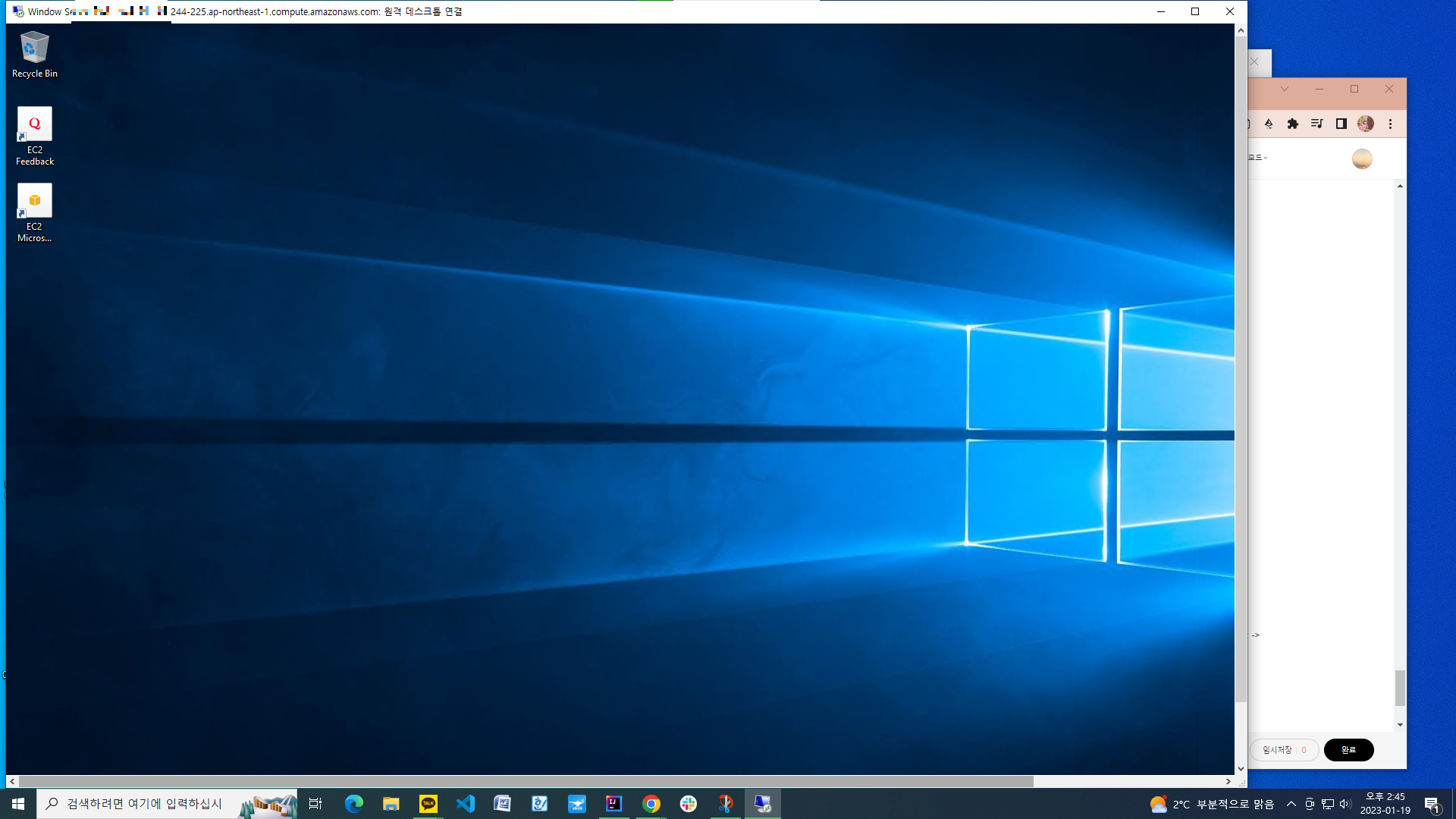This screenshot has height=819, width=1456.
Task: Open the Windows Start menu
Action: [x=18, y=804]
